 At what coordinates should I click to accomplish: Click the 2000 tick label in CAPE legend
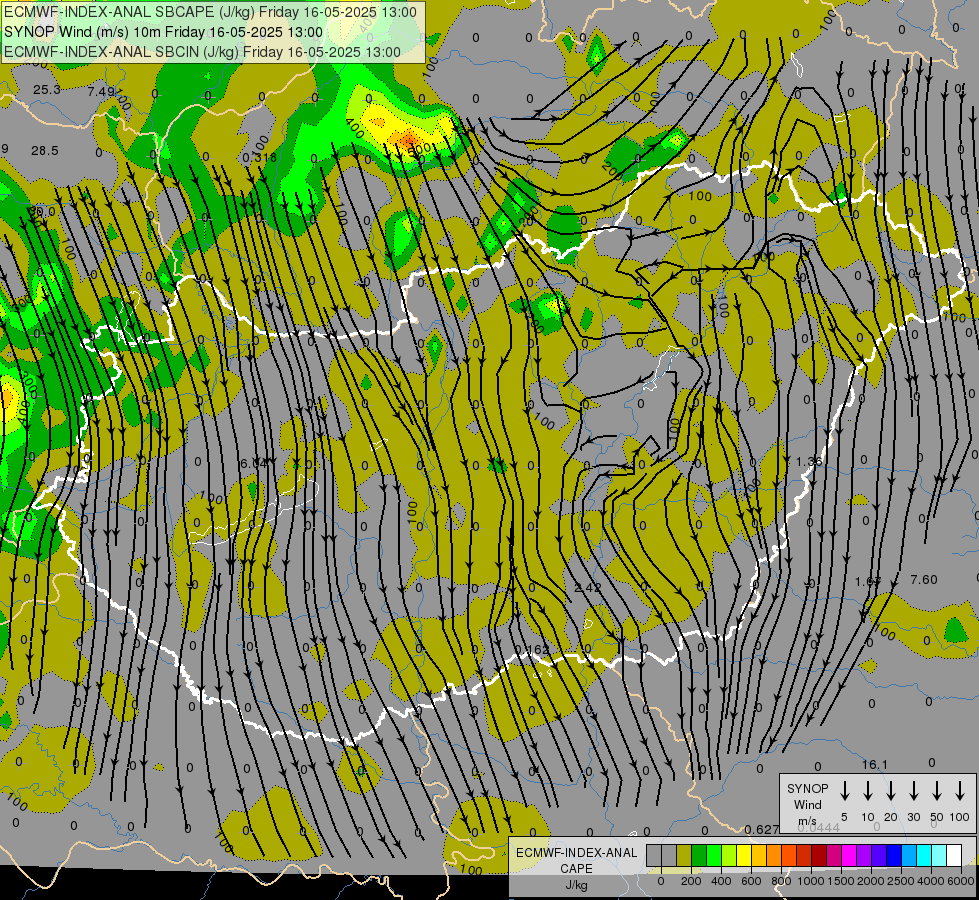coord(871,881)
